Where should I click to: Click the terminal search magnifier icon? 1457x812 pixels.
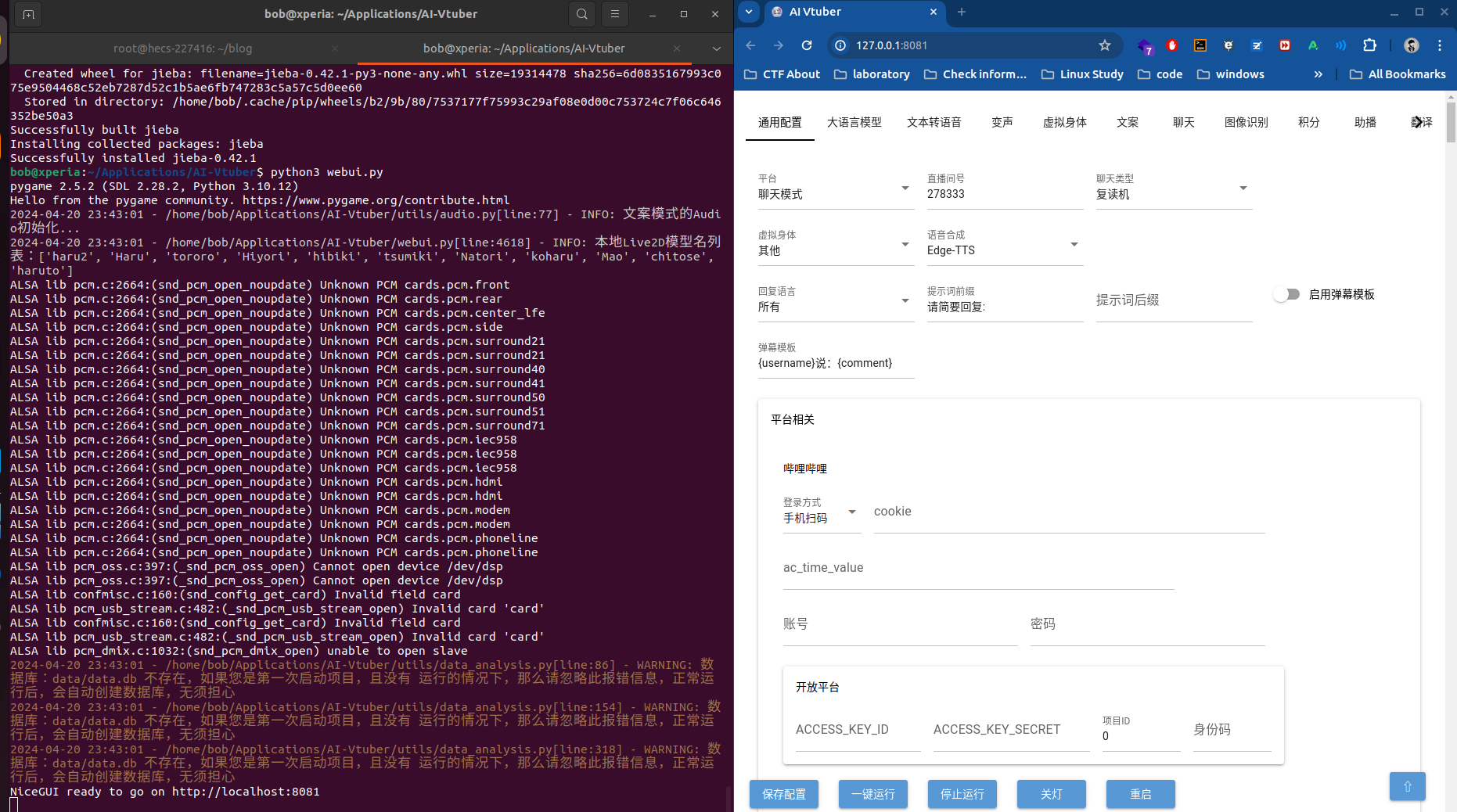(x=581, y=14)
